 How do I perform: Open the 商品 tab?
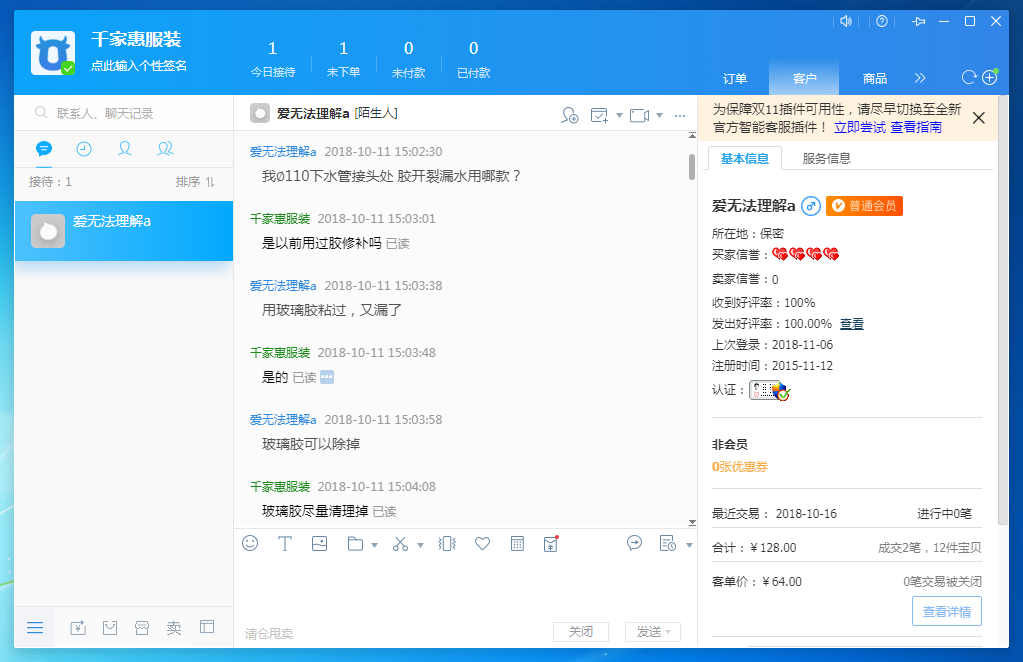(874, 78)
